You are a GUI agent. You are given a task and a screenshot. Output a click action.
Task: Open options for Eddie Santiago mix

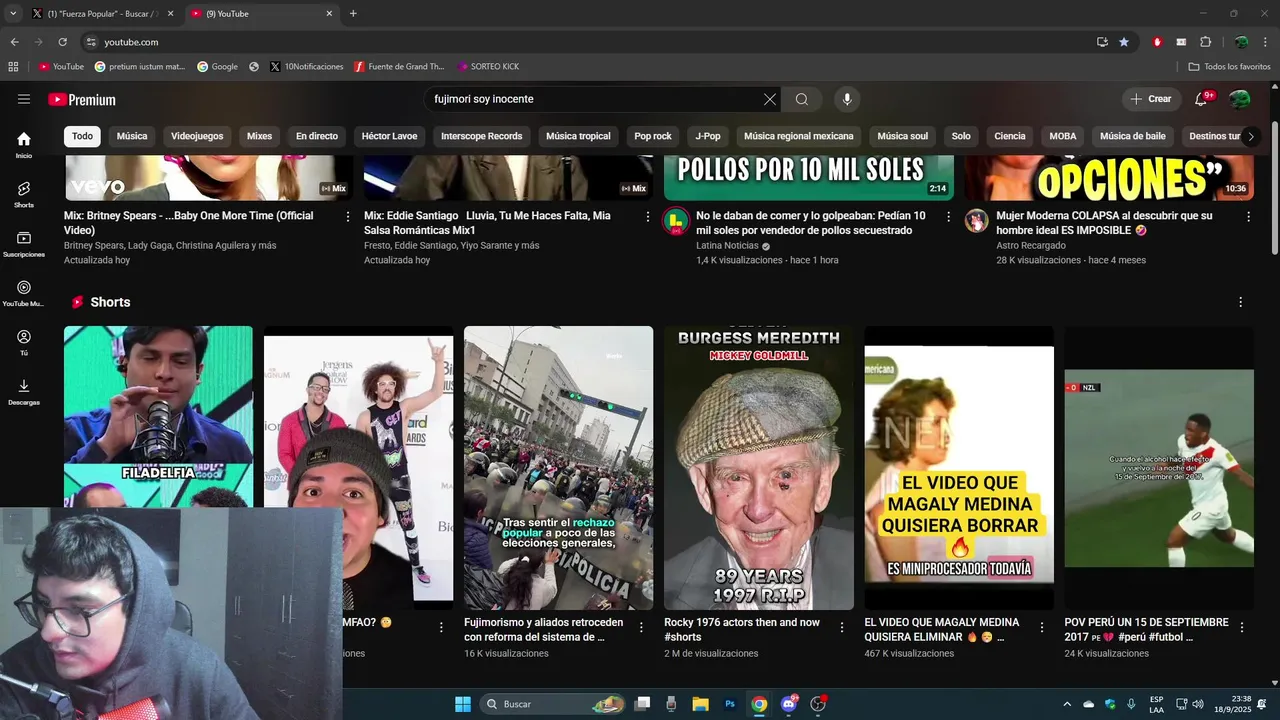pos(648,216)
